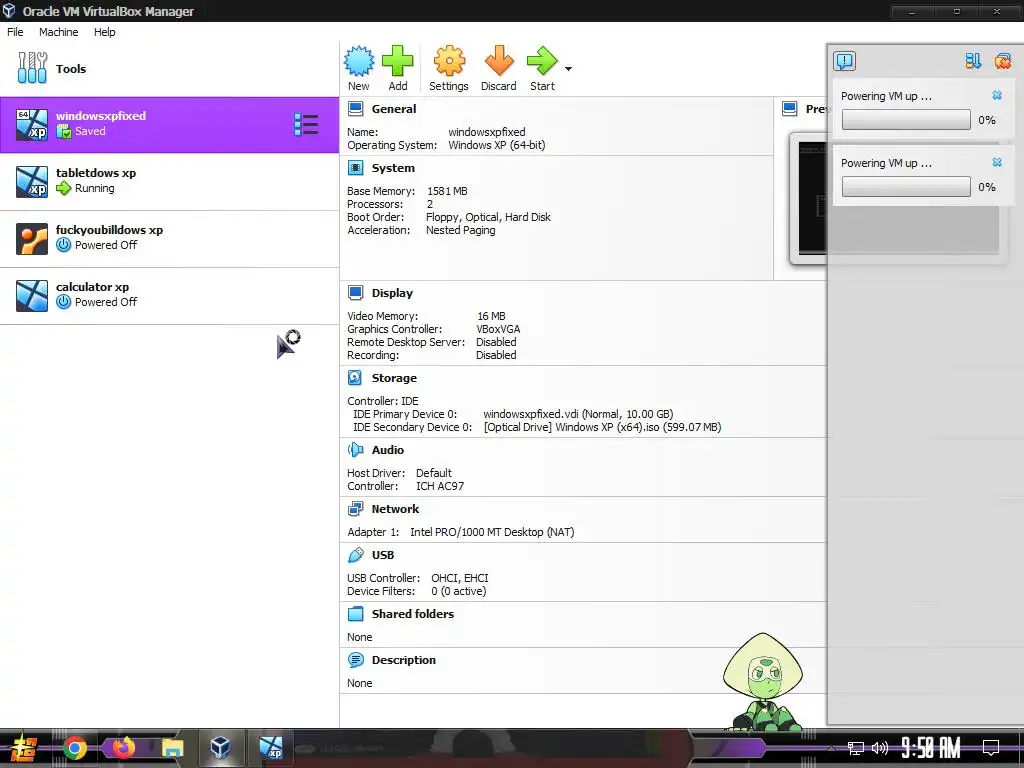Start the selected virtual machine
The image size is (1024, 768).
click(542, 68)
